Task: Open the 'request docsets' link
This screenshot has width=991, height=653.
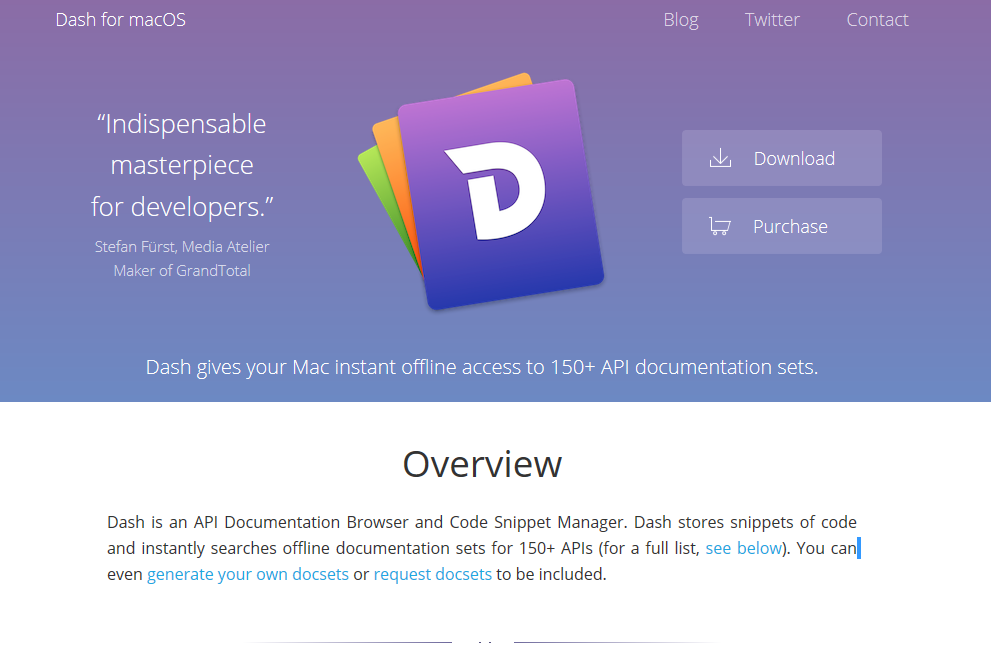Action: [x=433, y=574]
